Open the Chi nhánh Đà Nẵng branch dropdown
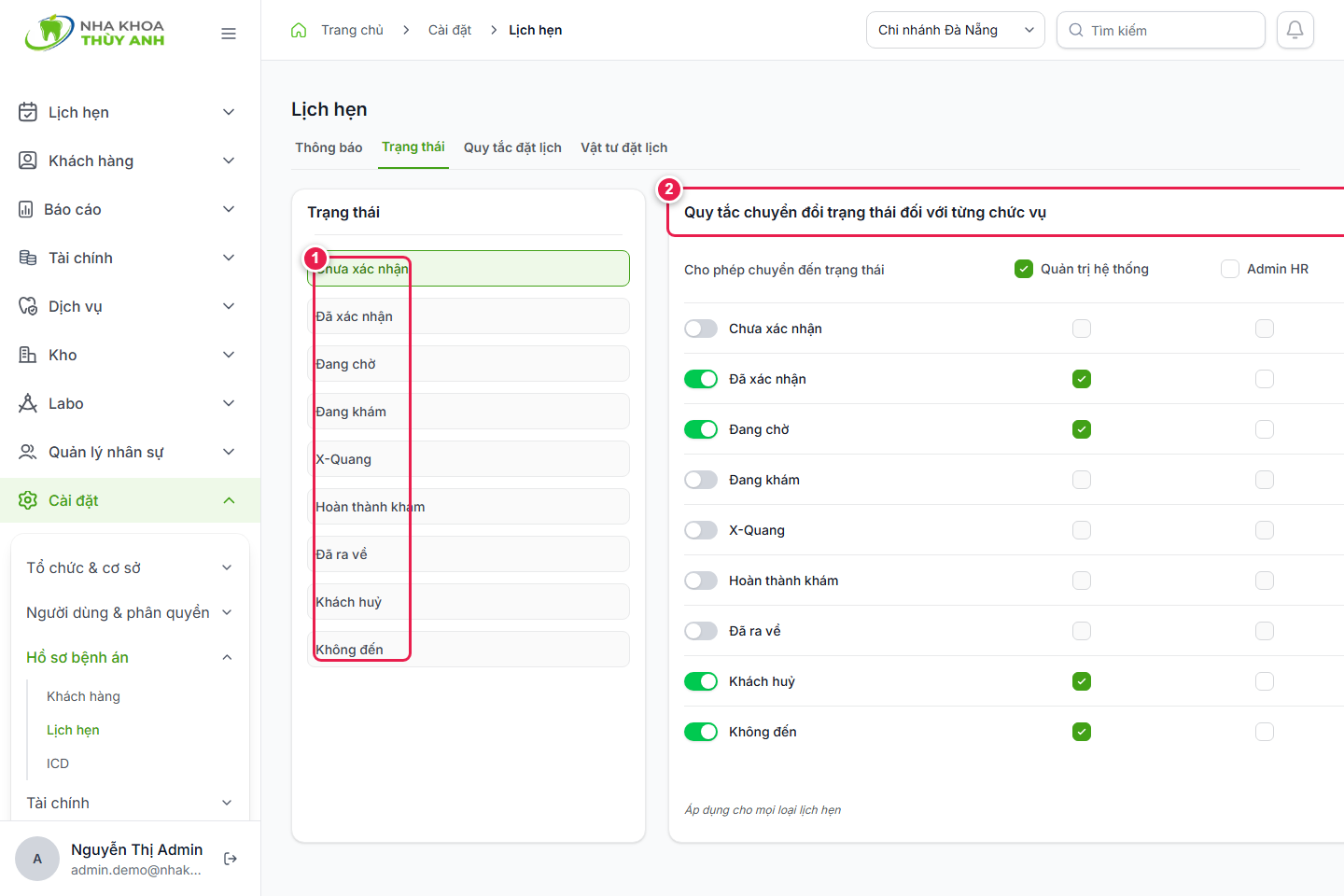 pos(956,30)
